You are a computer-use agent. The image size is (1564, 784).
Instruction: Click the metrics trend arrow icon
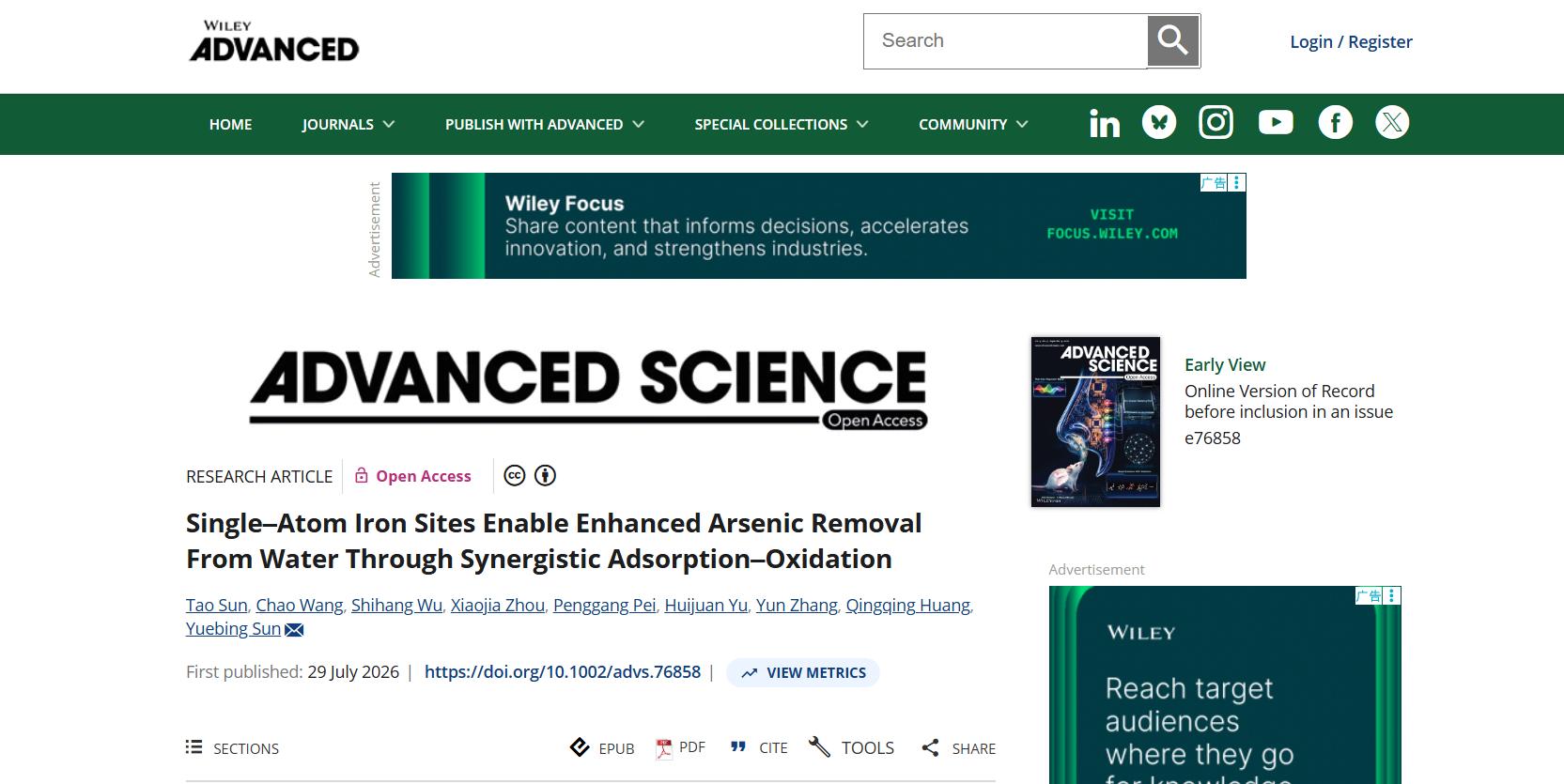[750, 673]
